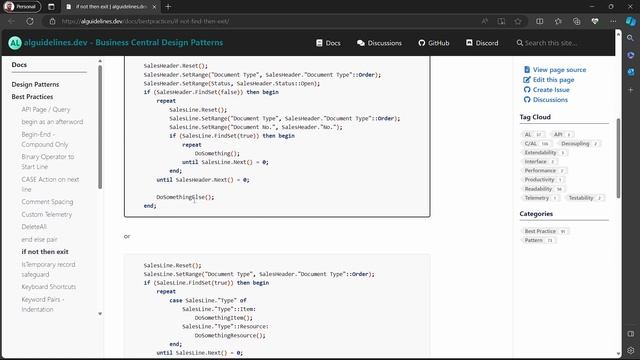Select the Extendability tag
This screenshot has height=360, width=640.
click(x=544, y=153)
